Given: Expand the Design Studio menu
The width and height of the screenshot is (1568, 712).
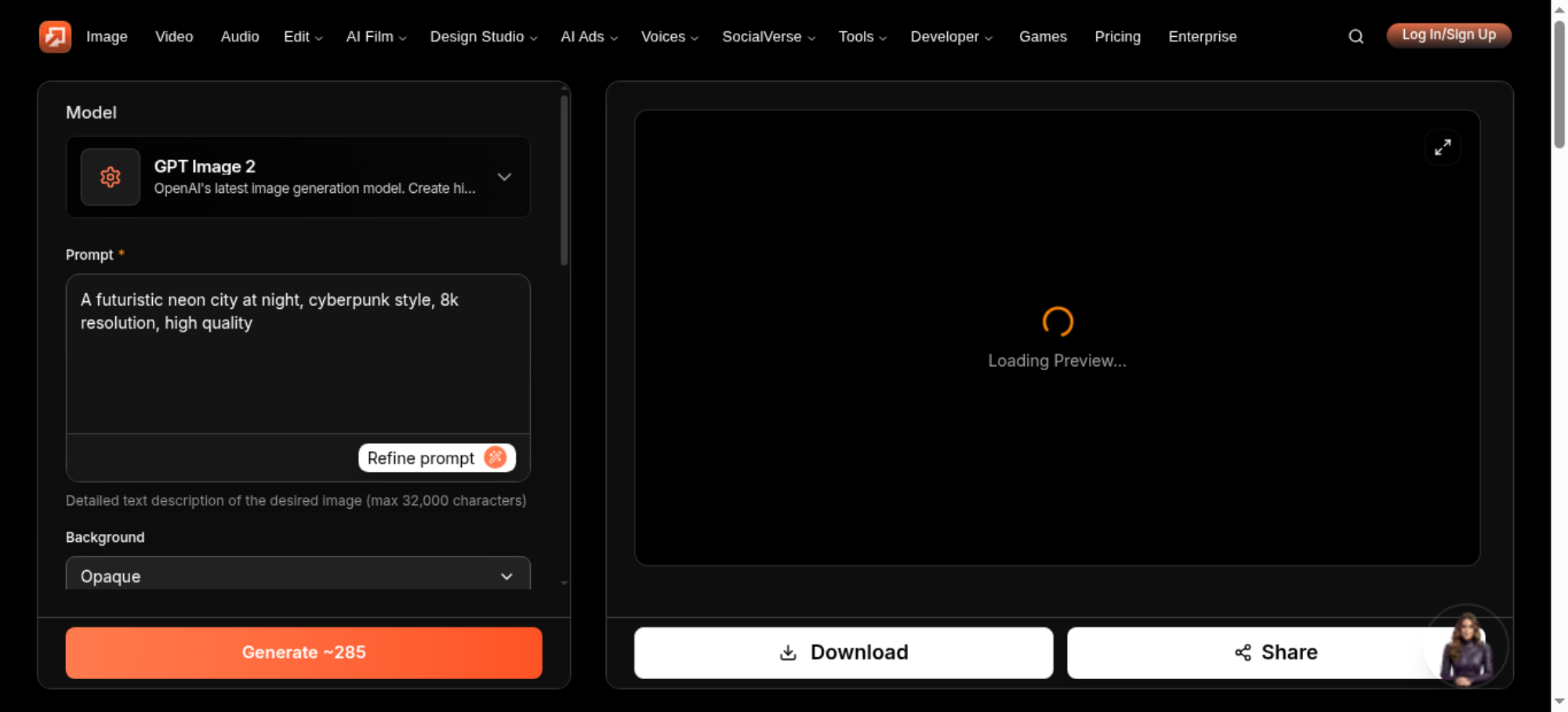Looking at the screenshot, I should pyautogui.click(x=483, y=36).
